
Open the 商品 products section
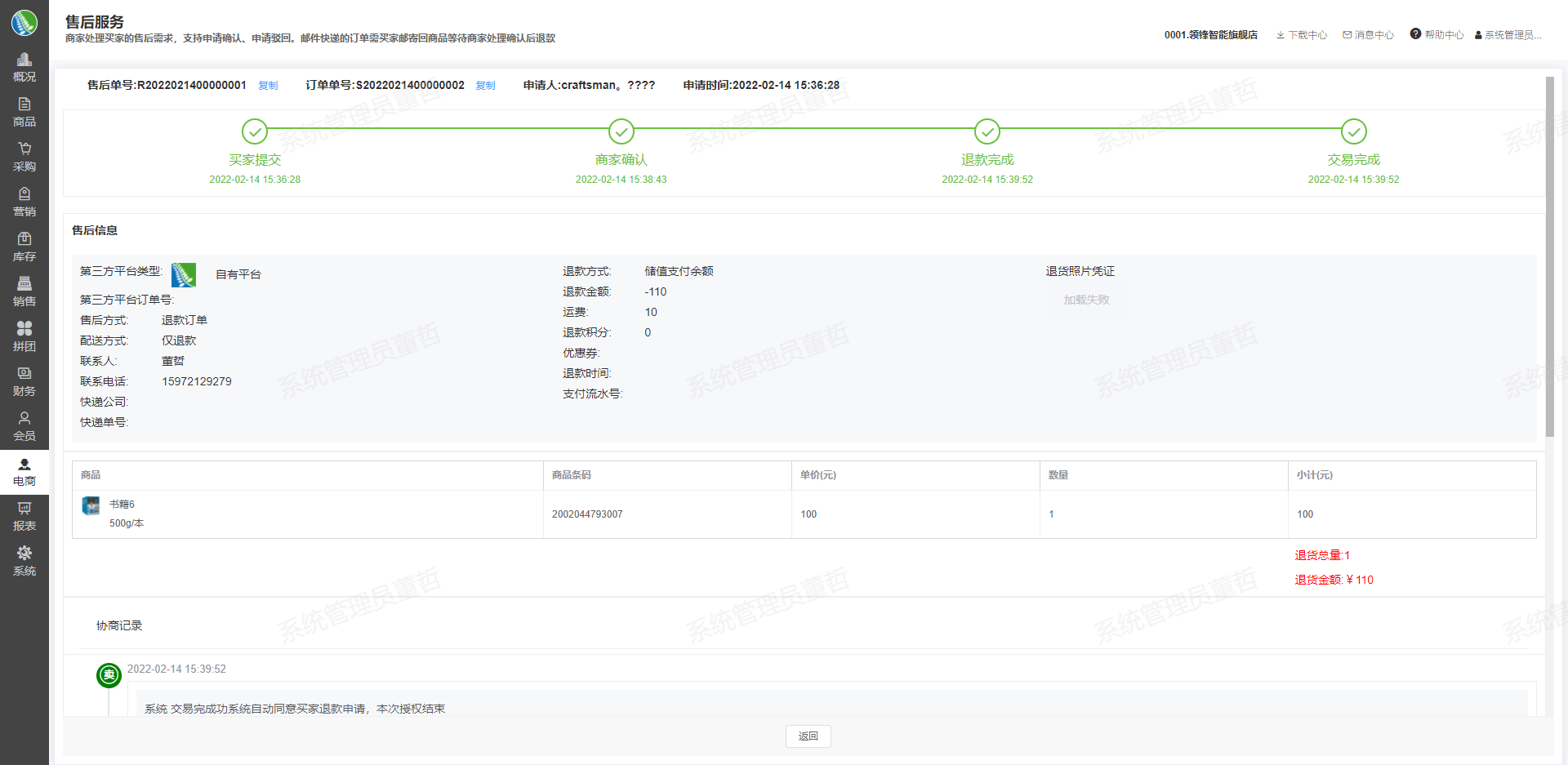[x=24, y=113]
